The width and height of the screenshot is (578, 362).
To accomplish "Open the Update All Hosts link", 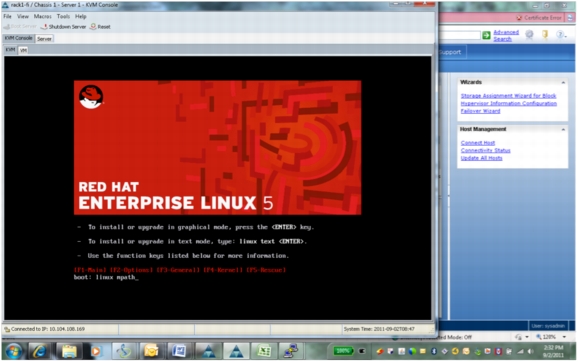I will click(x=481, y=158).
